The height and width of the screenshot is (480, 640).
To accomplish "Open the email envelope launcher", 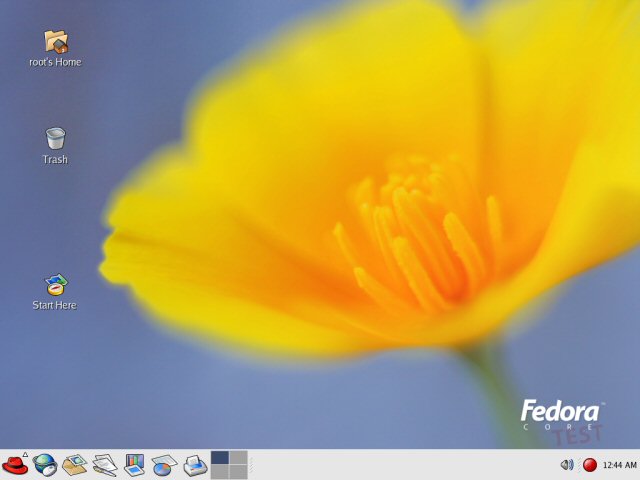I will pos(75,465).
